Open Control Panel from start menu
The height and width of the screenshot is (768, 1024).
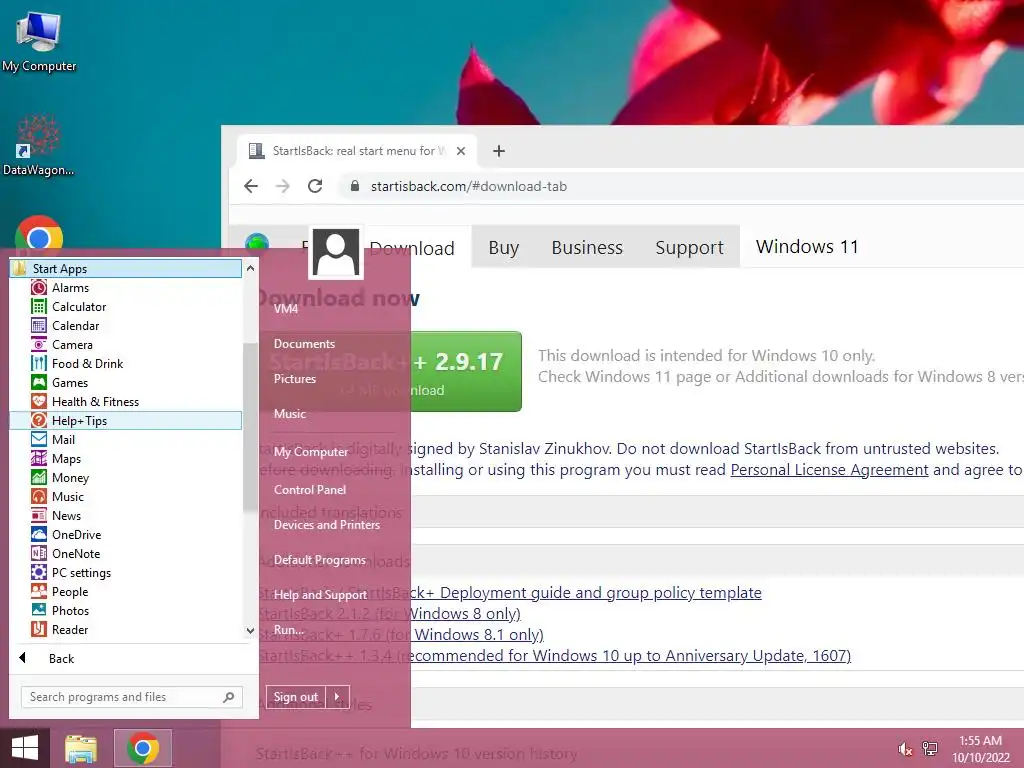[310, 490]
